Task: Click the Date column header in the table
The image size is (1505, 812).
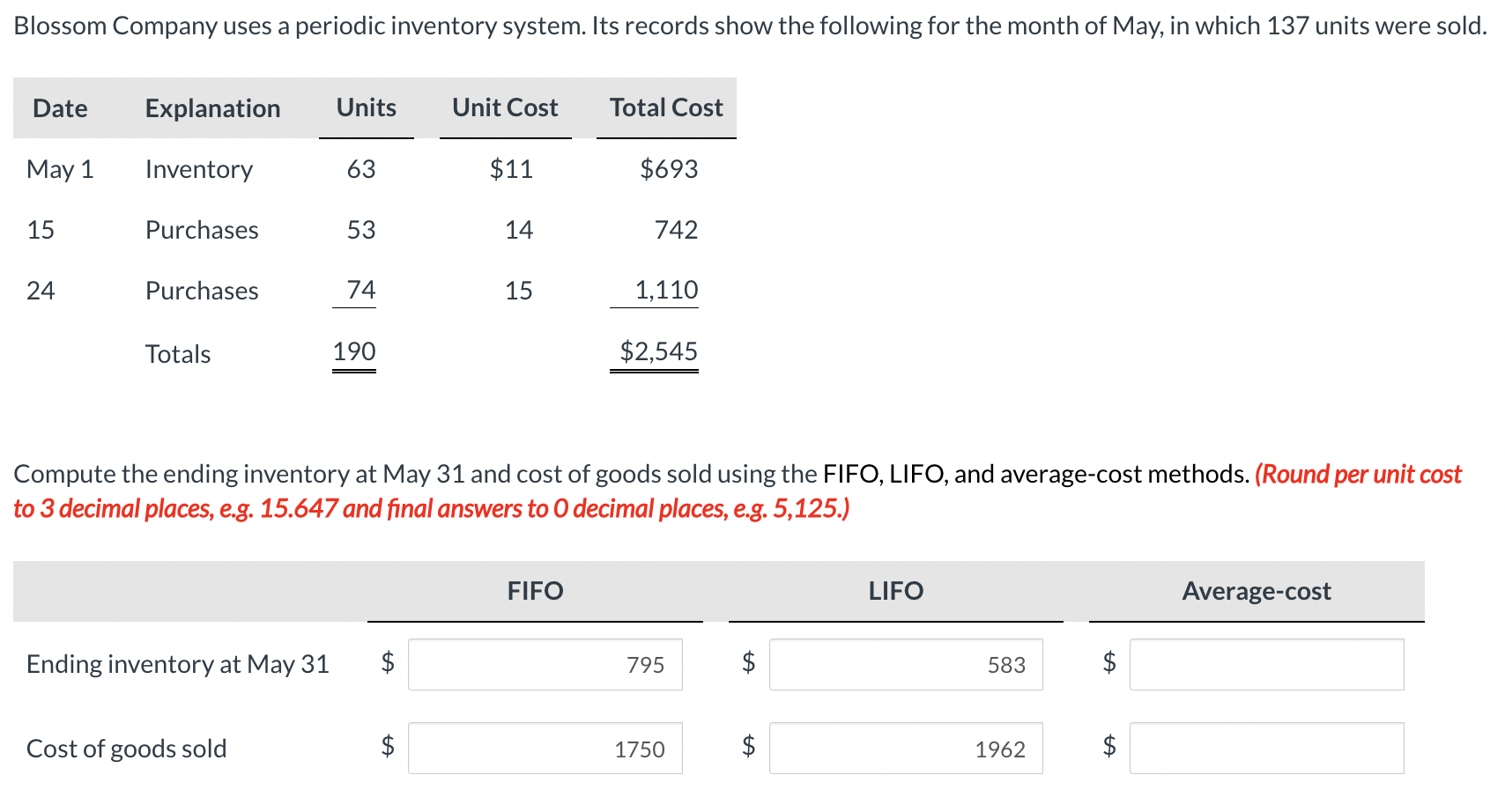Action: (x=59, y=107)
